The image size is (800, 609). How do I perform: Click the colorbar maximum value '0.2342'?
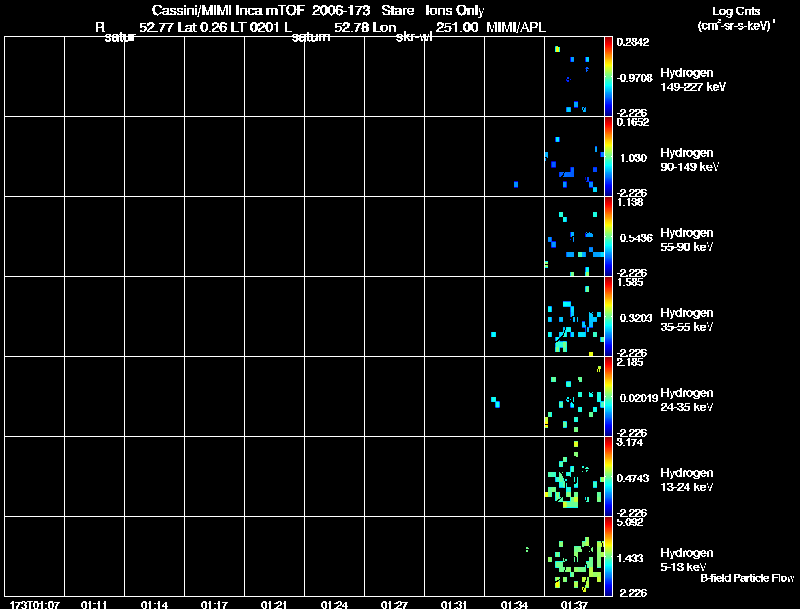coord(633,42)
